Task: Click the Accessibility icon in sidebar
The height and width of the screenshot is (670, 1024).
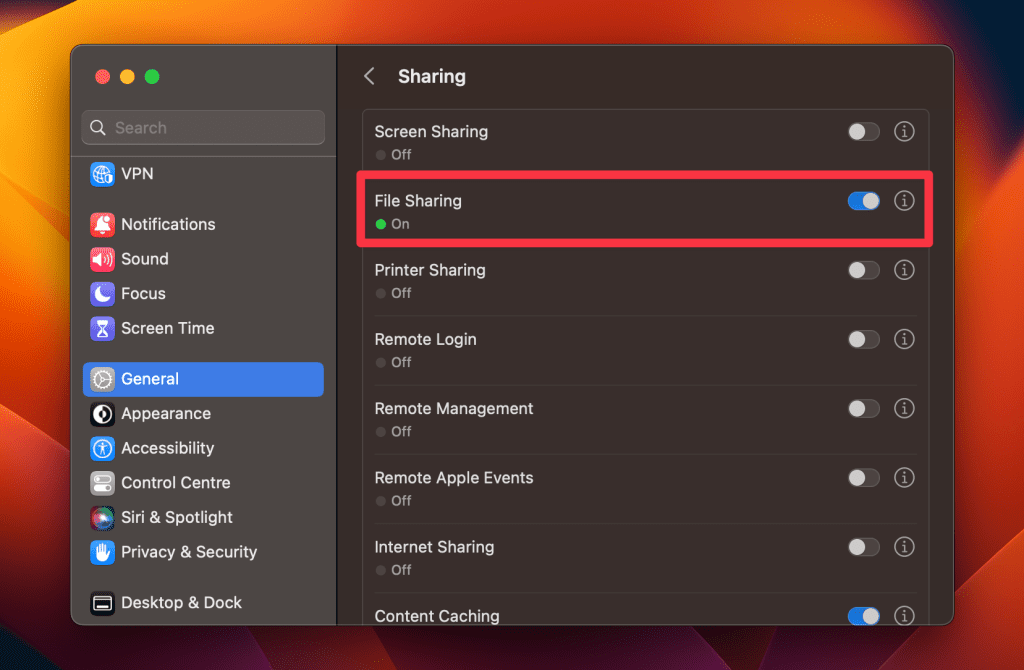Action: point(102,449)
